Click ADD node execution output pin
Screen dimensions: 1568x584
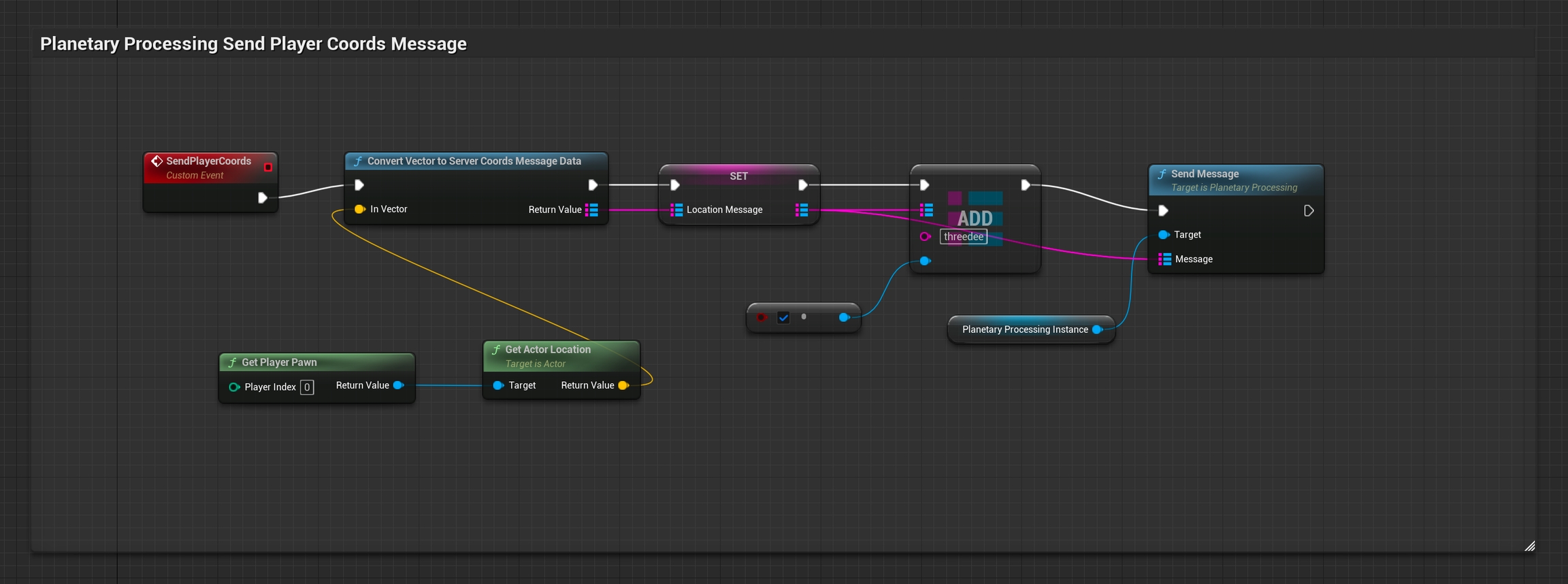point(1026,185)
